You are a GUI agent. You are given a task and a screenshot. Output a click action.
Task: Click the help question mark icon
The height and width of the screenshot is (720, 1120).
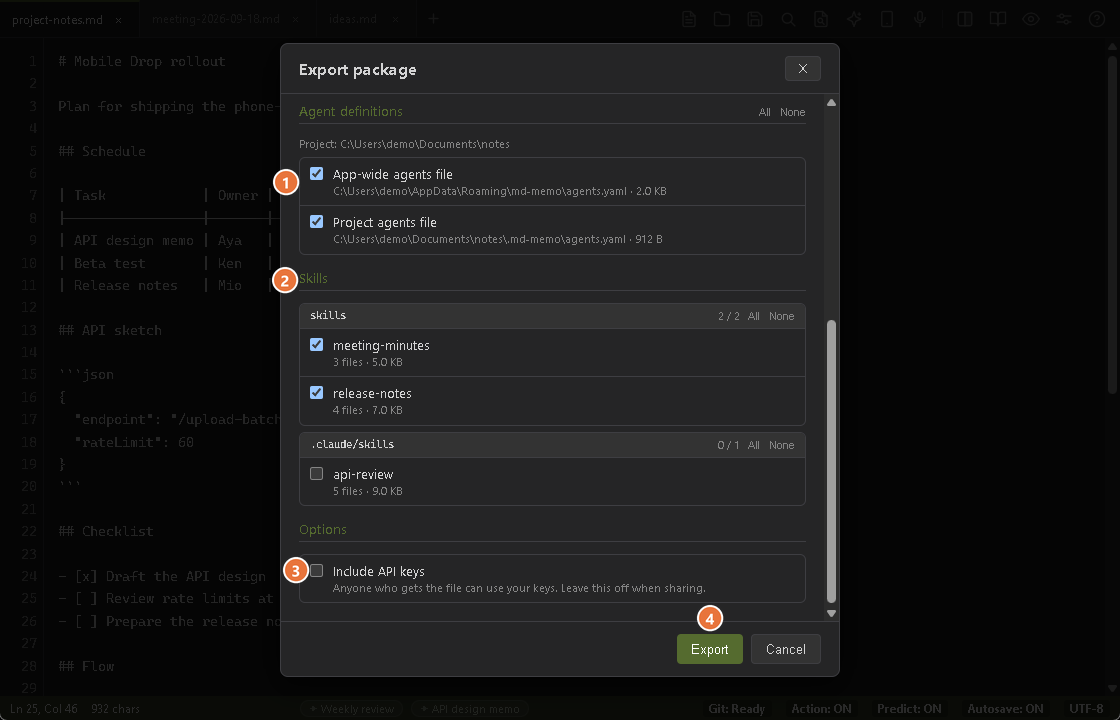[x=1097, y=19]
